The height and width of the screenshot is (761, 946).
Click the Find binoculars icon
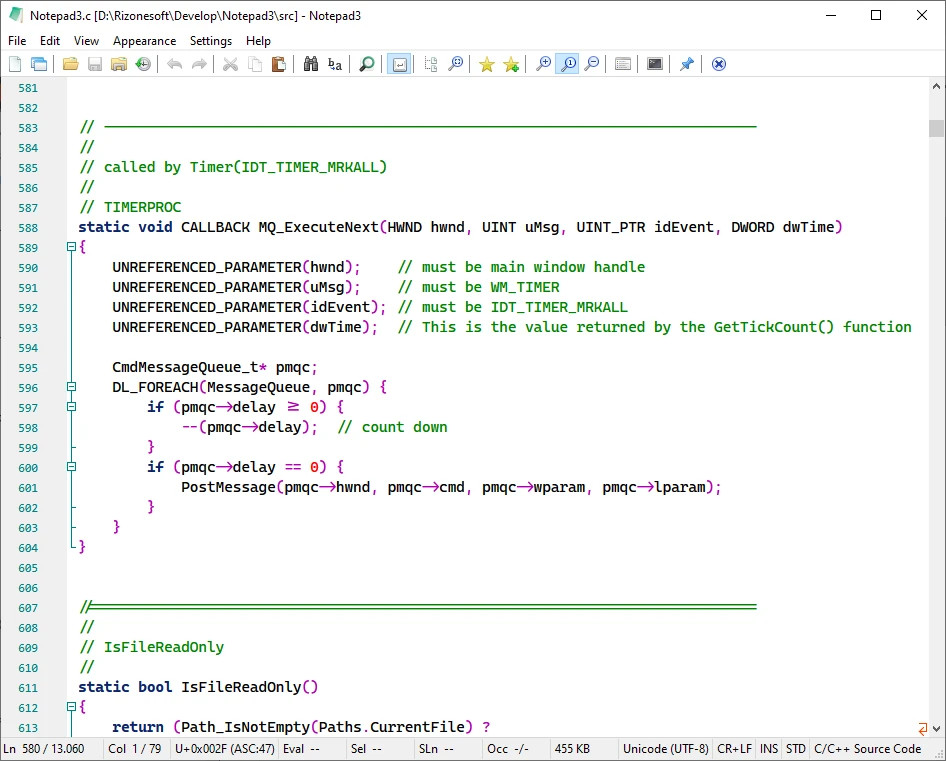(311, 64)
